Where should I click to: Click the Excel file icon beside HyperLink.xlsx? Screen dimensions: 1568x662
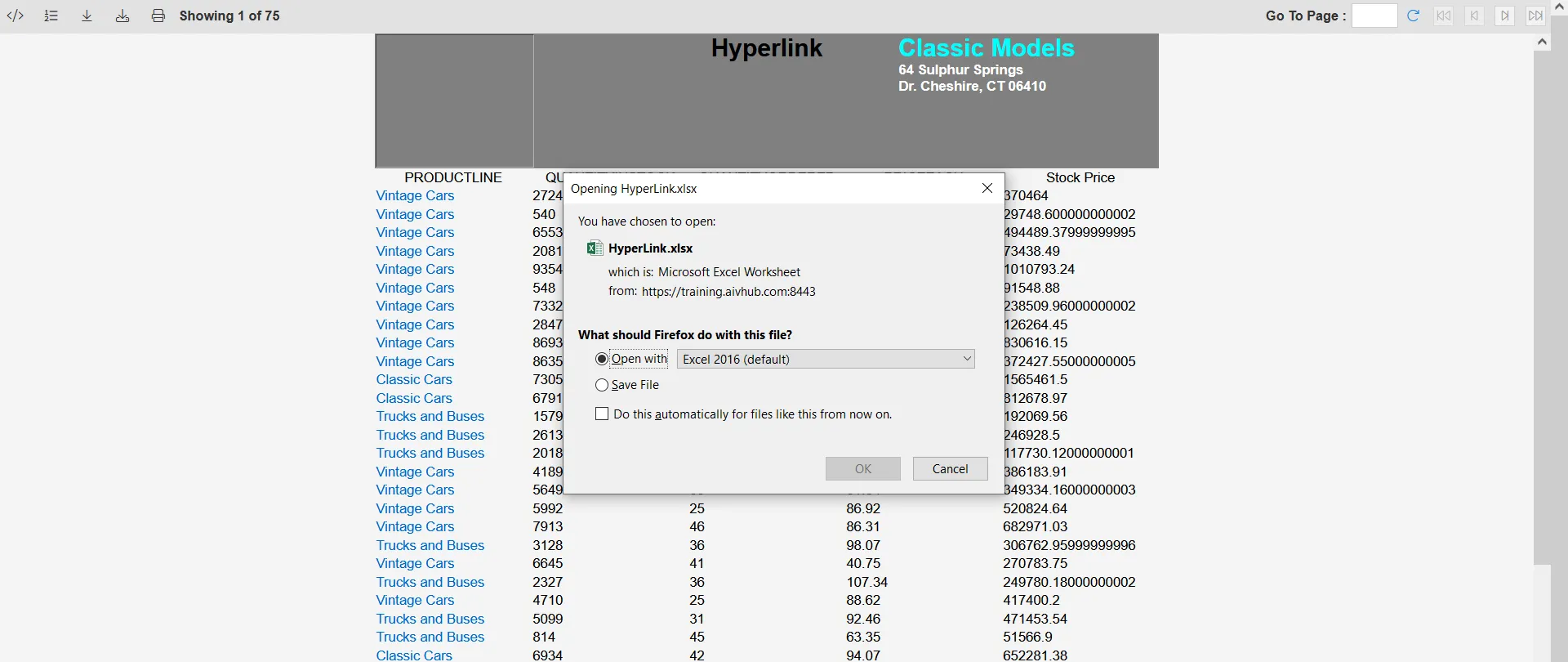click(595, 248)
